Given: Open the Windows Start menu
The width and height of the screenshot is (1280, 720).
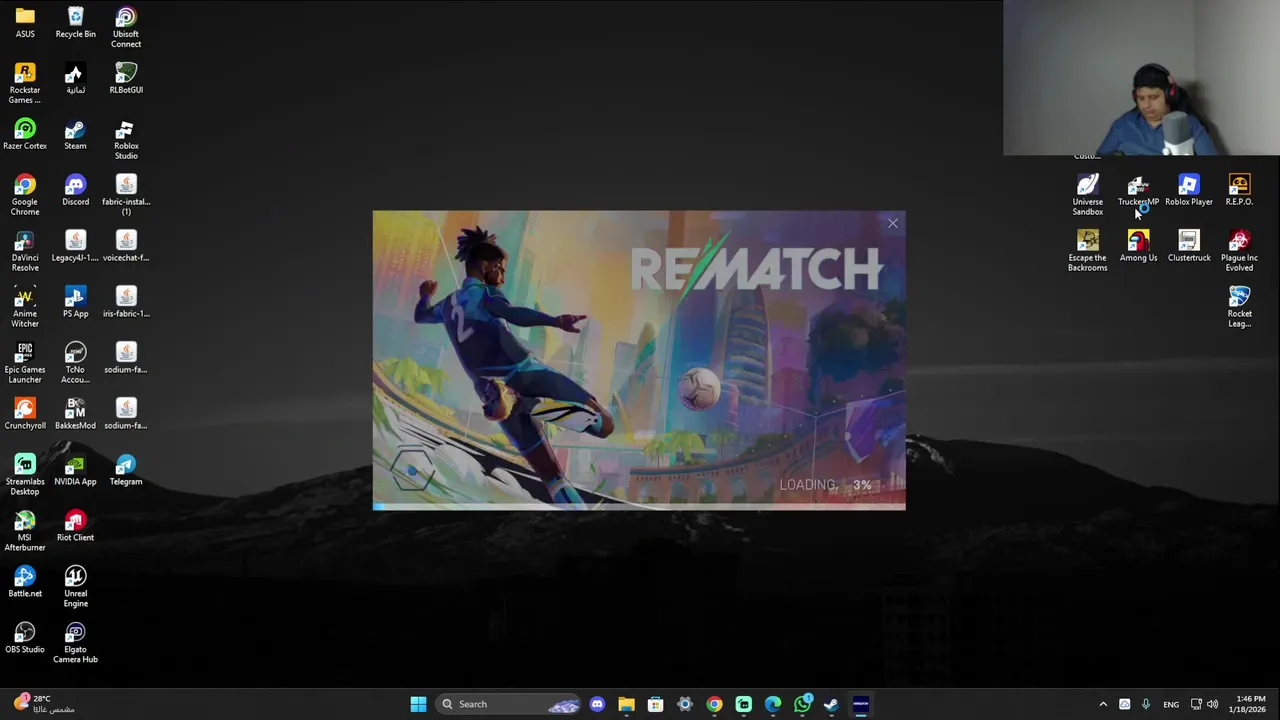Looking at the screenshot, I should tap(418, 704).
